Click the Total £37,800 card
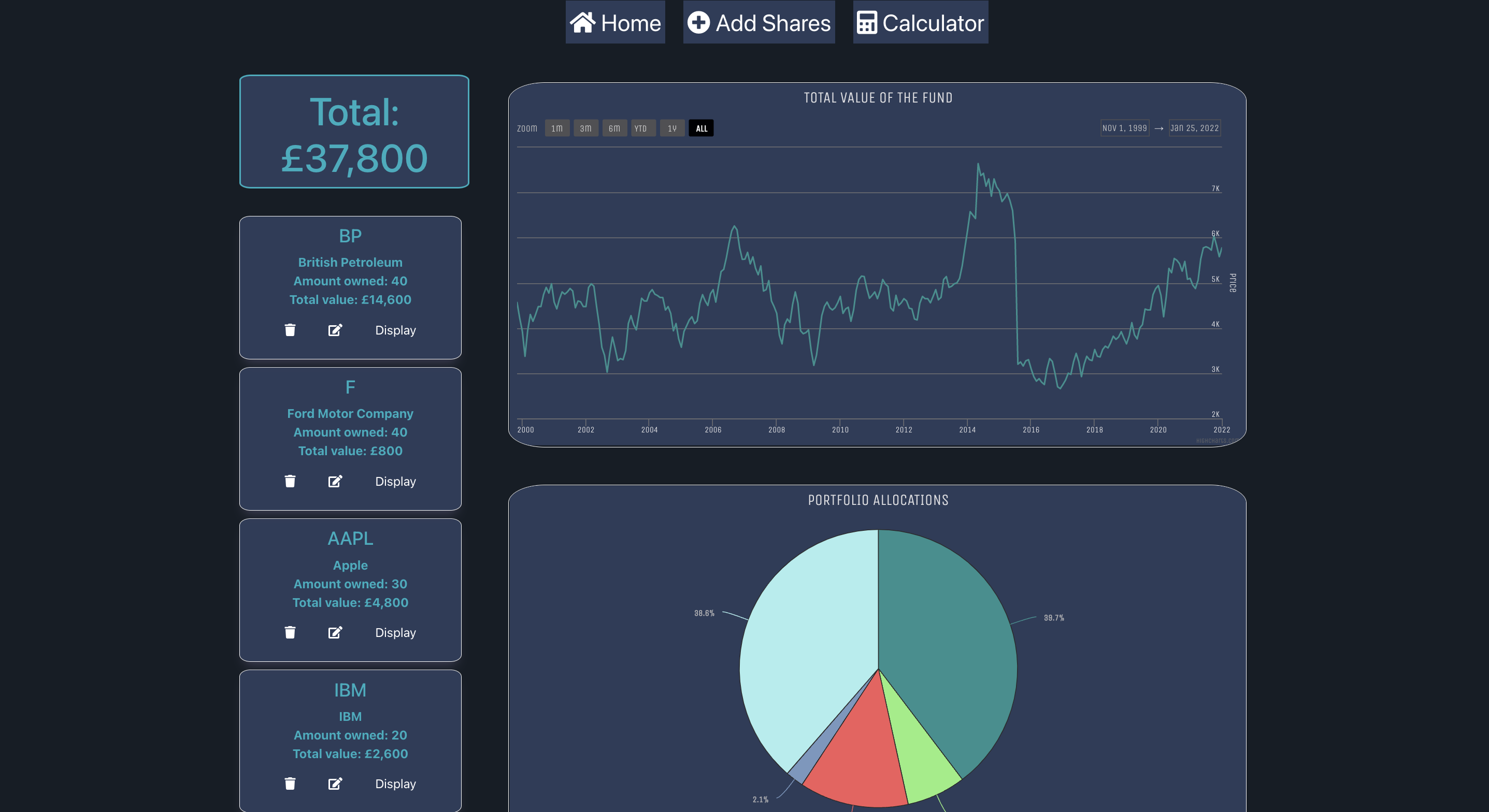The image size is (1489, 812). click(x=354, y=132)
